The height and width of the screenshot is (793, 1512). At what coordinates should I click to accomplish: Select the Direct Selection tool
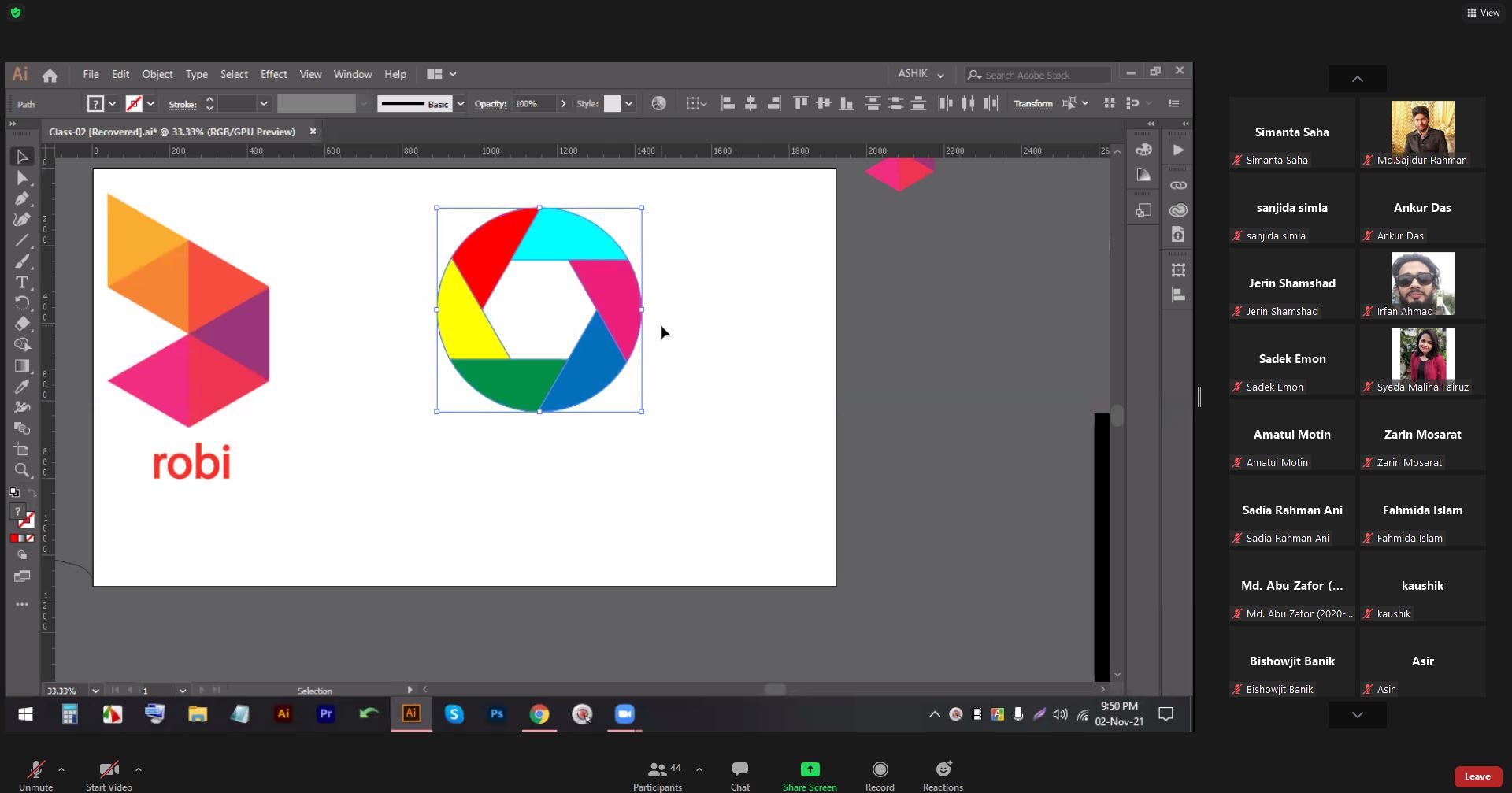(22, 179)
